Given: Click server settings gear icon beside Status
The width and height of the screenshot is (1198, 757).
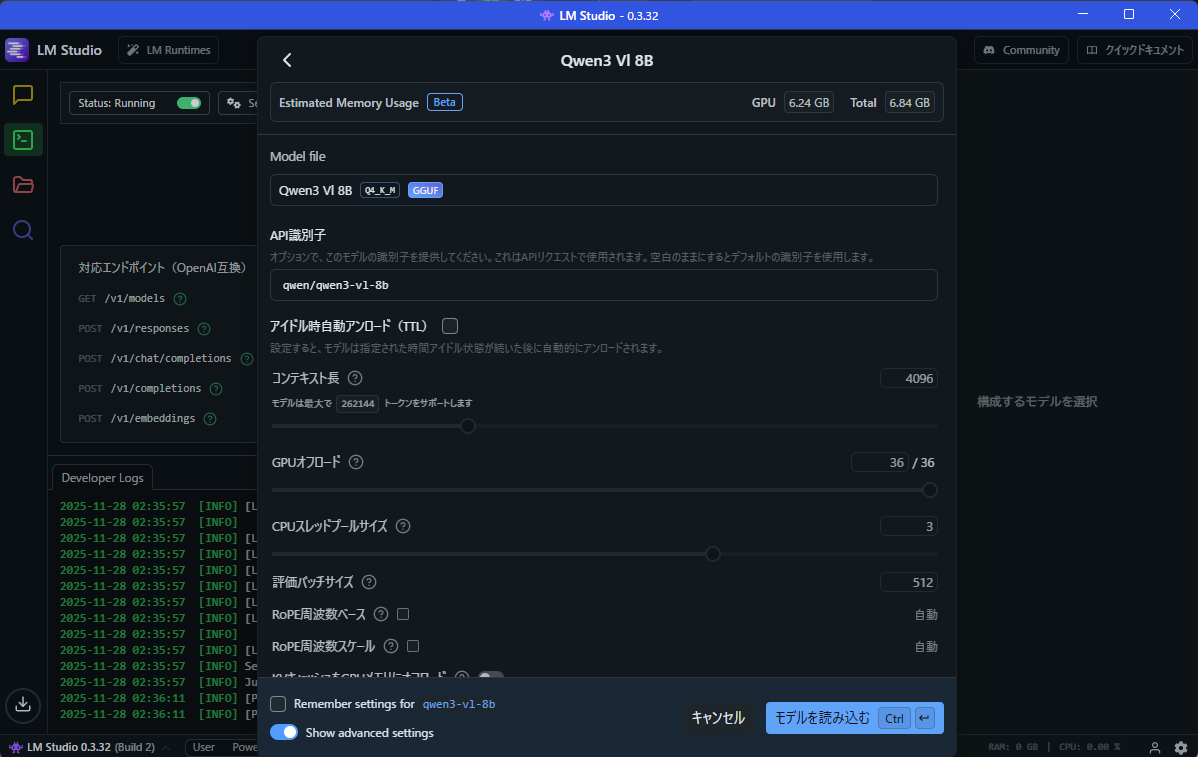Looking at the screenshot, I should pos(234,103).
